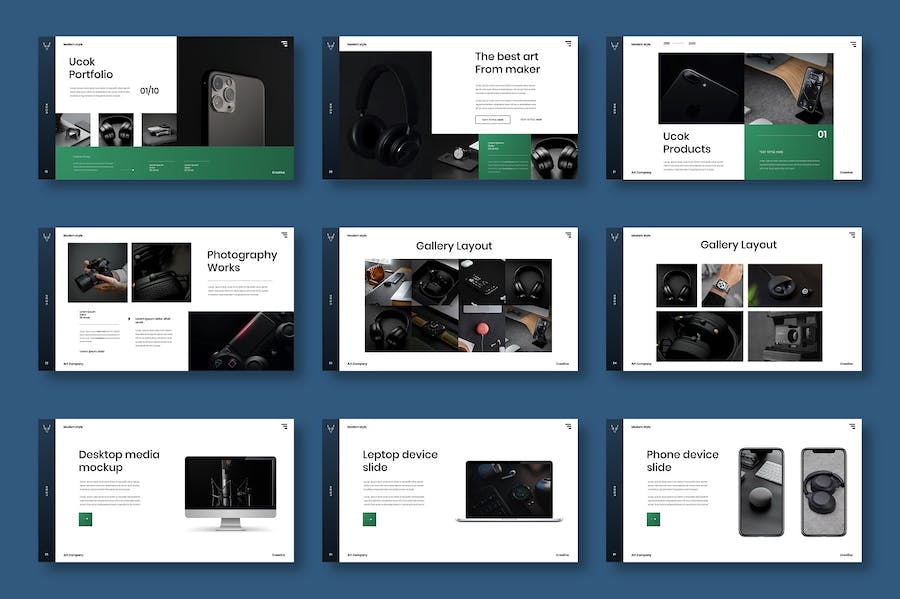Image resolution: width=900 pixels, height=599 pixels.
Task: Click 'Creative' footer label on Ucok Products slide
Action: 847,172
